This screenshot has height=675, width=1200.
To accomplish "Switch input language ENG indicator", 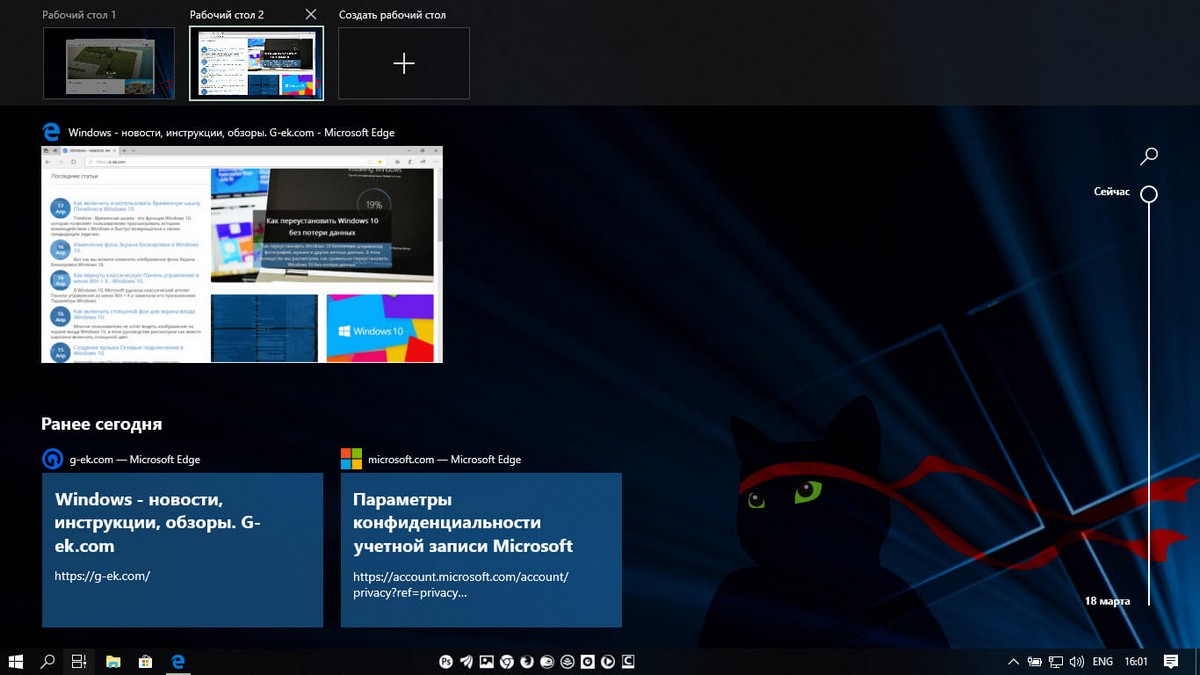I will [1102, 662].
